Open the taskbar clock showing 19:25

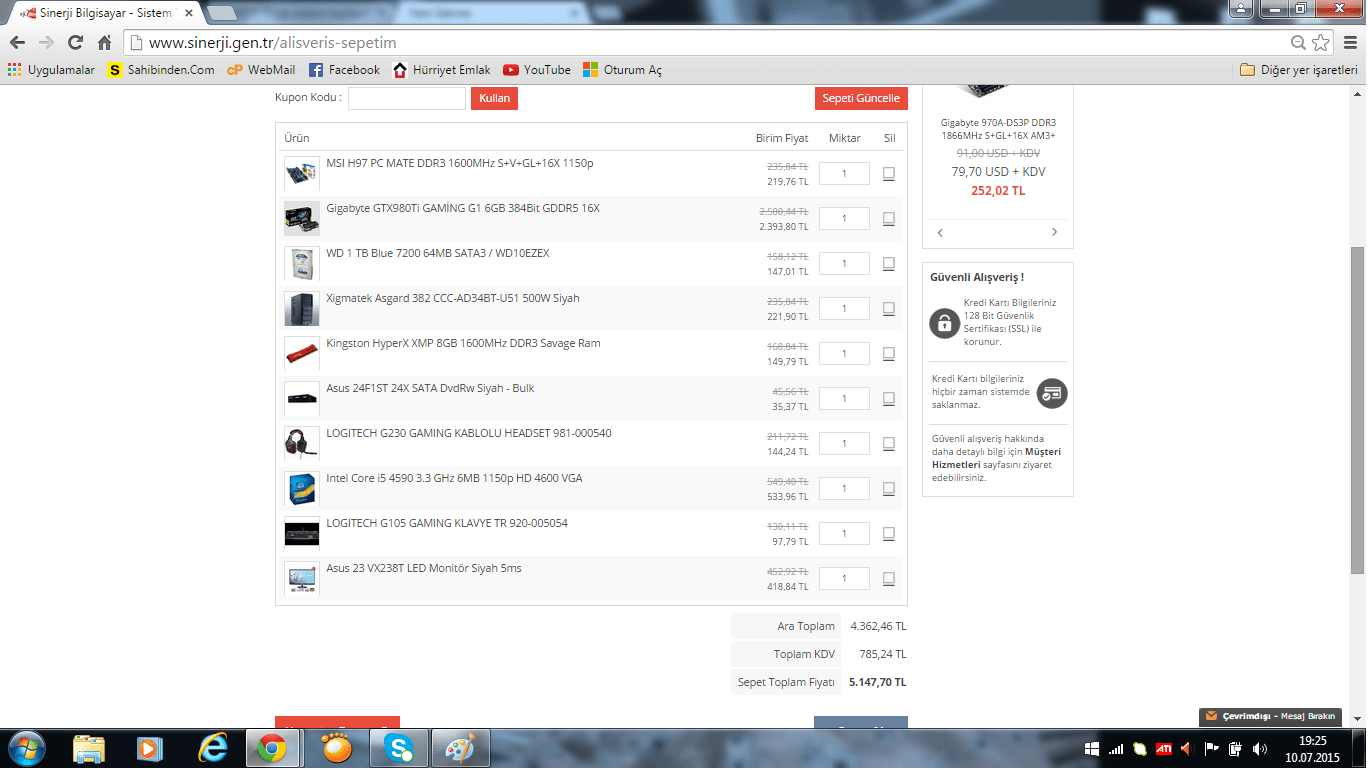point(1313,748)
